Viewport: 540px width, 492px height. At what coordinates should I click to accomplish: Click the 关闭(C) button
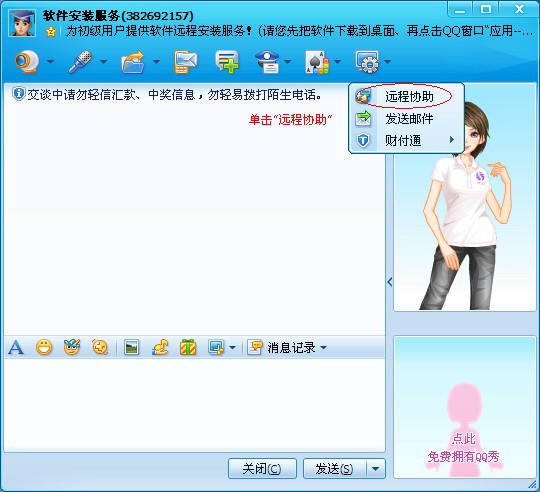[x=262, y=469]
